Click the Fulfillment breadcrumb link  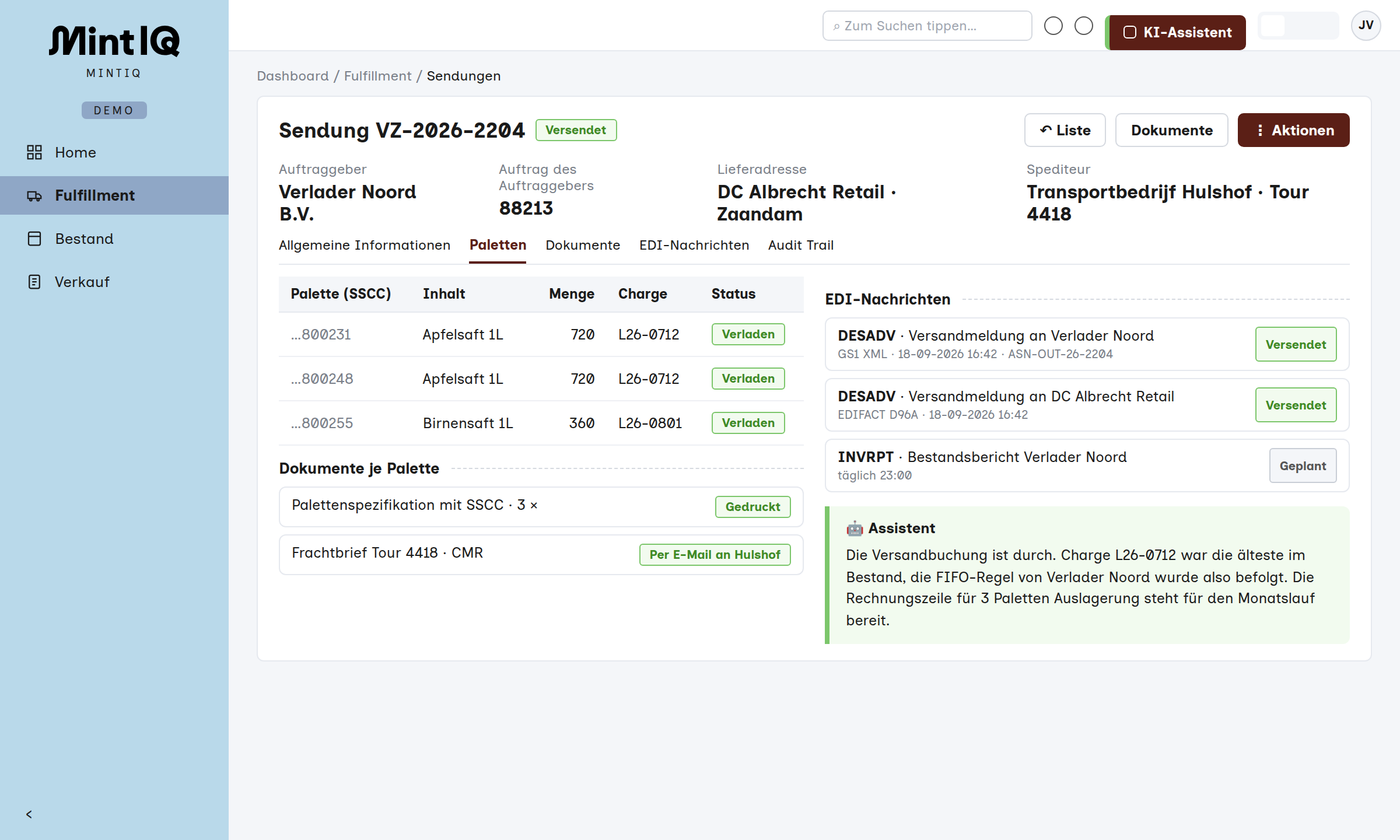point(377,76)
